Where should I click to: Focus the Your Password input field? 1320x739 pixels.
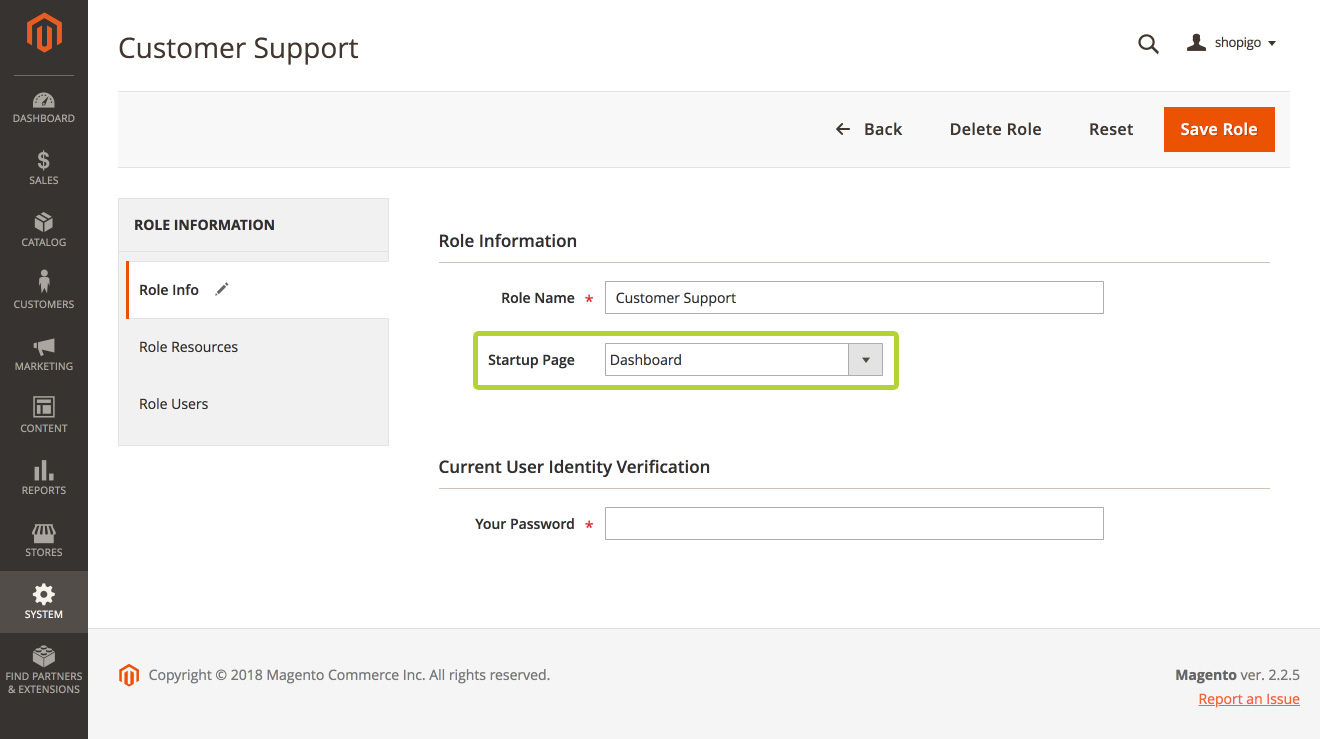[854, 524]
